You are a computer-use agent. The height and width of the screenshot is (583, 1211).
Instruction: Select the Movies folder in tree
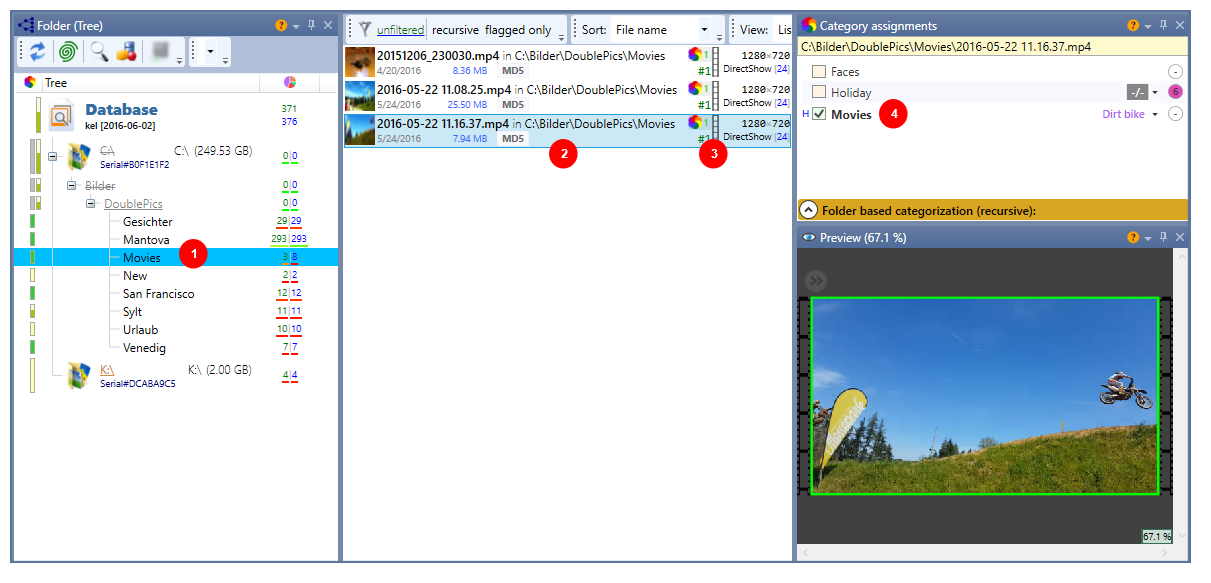point(142,258)
